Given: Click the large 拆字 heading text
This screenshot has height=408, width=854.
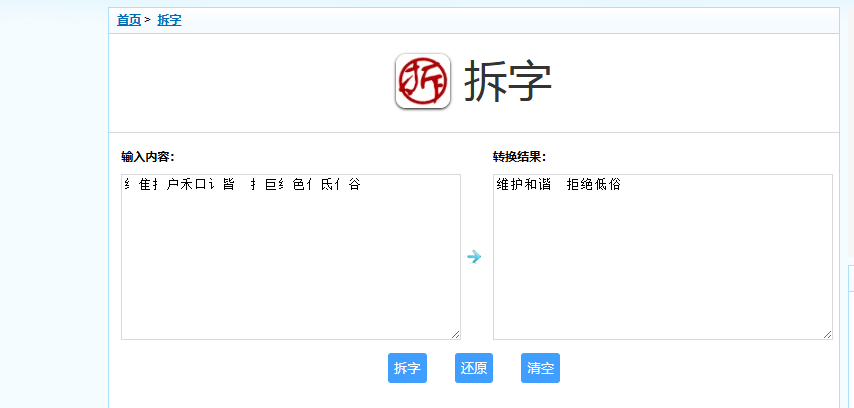Looking at the screenshot, I should tap(508, 82).
